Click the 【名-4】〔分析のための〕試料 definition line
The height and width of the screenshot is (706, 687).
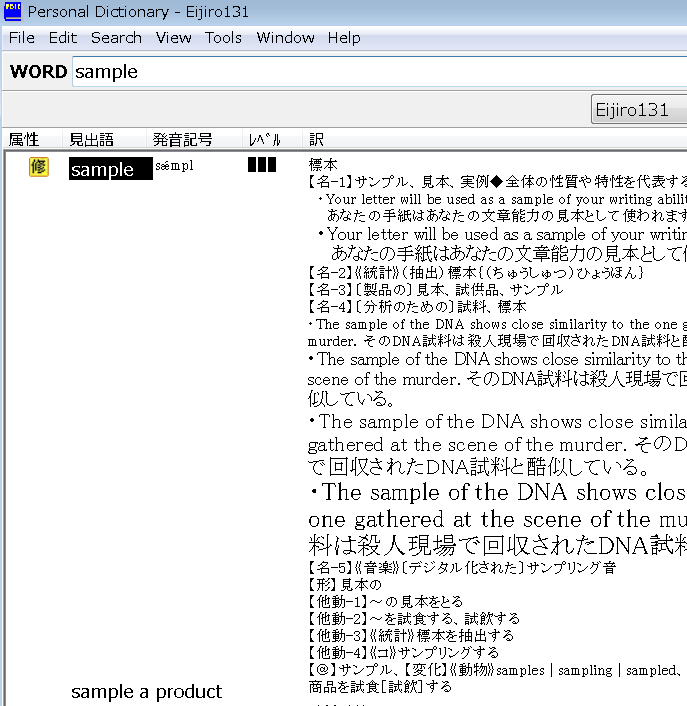[417, 307]
